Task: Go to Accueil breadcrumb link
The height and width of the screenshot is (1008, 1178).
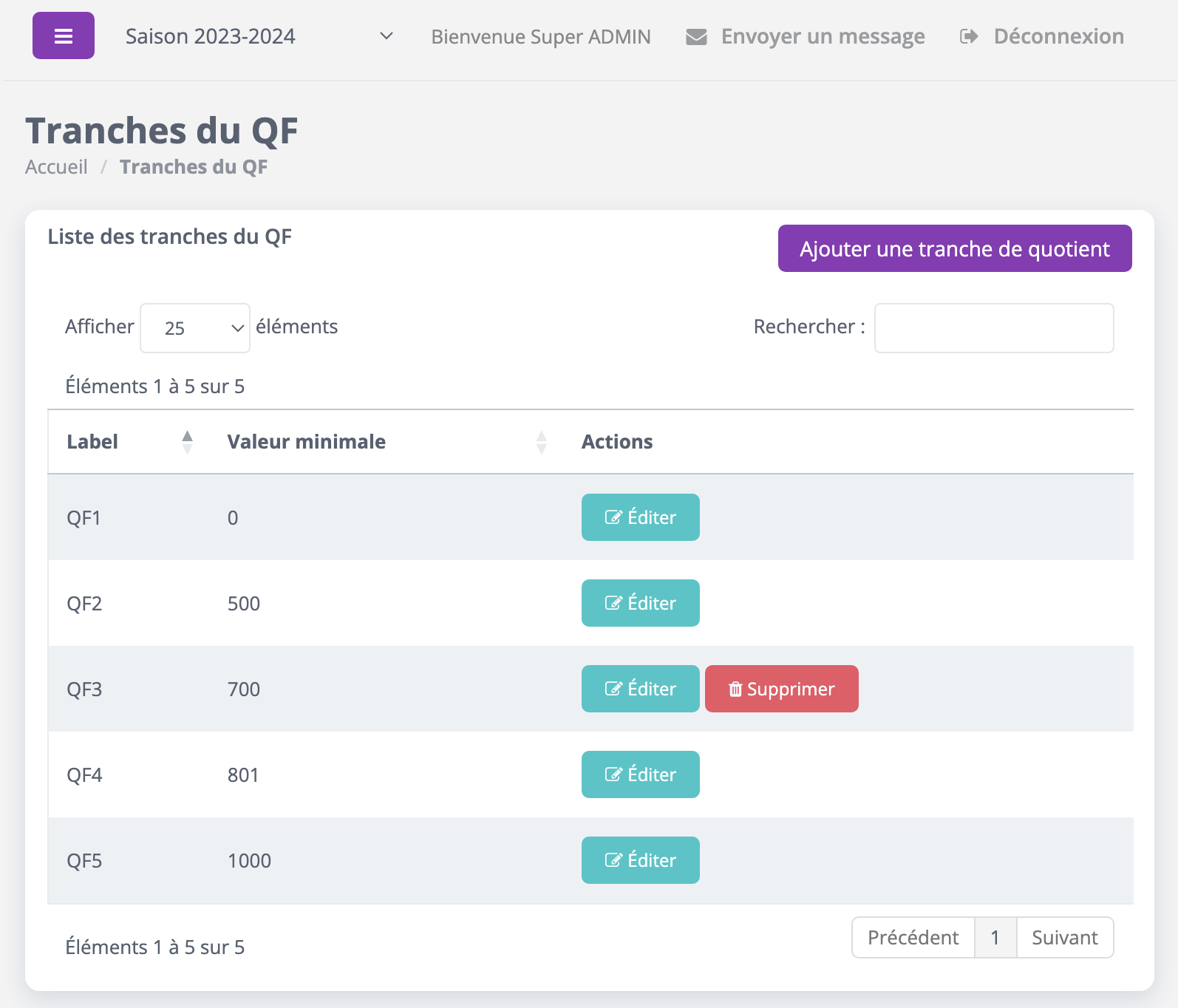Action: (x=56, y=167)
